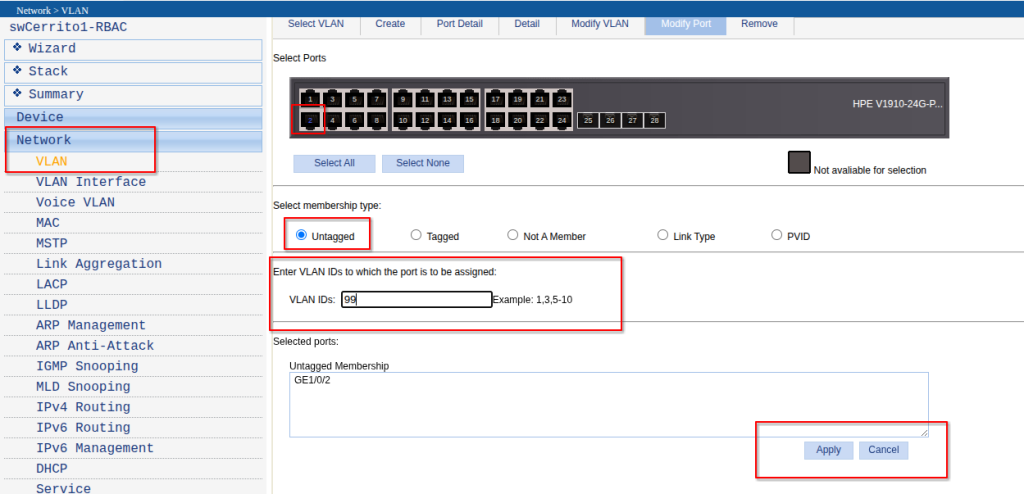This screenshot has height=494, width=1024.
Task: Choose the PVID membership option
Action: (x=776, y=235)
